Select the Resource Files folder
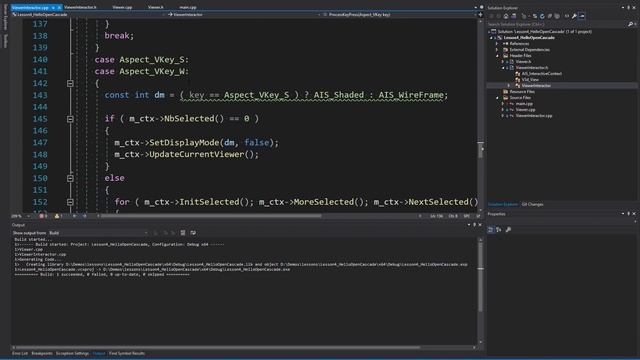The height and width of the screenshot is (360, 640). (x=522, y=92)
